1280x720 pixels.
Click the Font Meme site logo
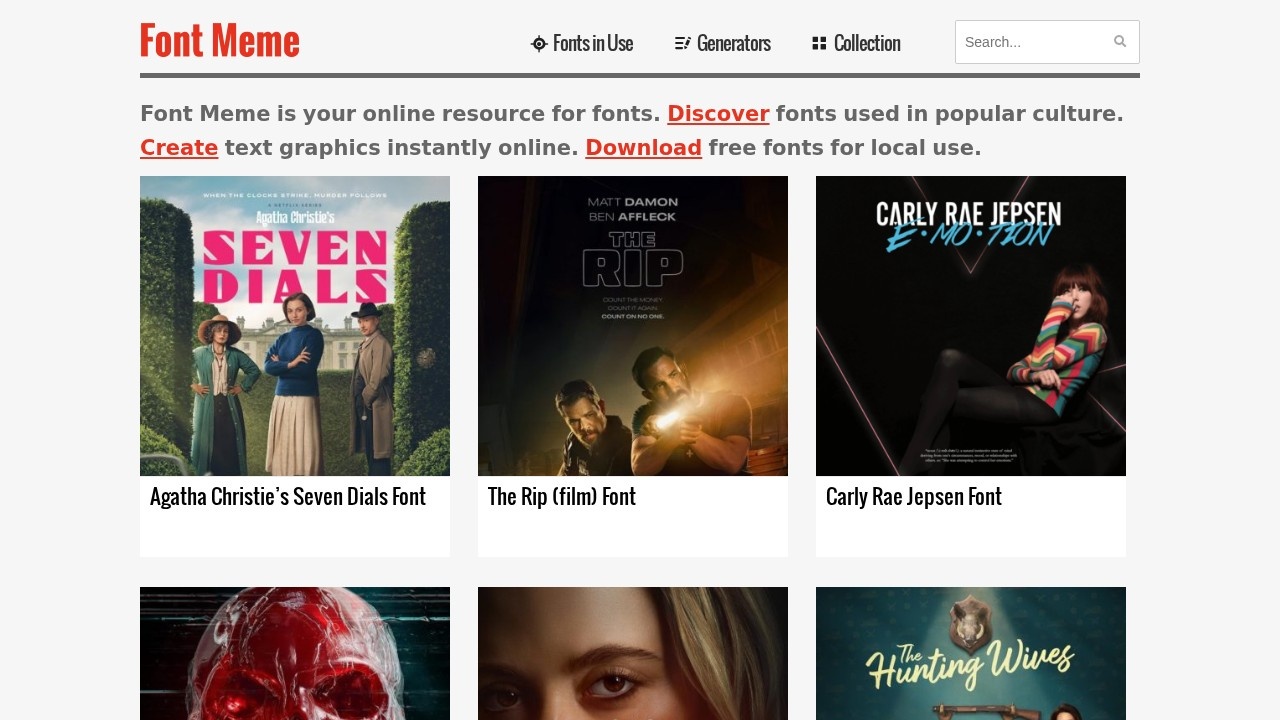point(220,41)
